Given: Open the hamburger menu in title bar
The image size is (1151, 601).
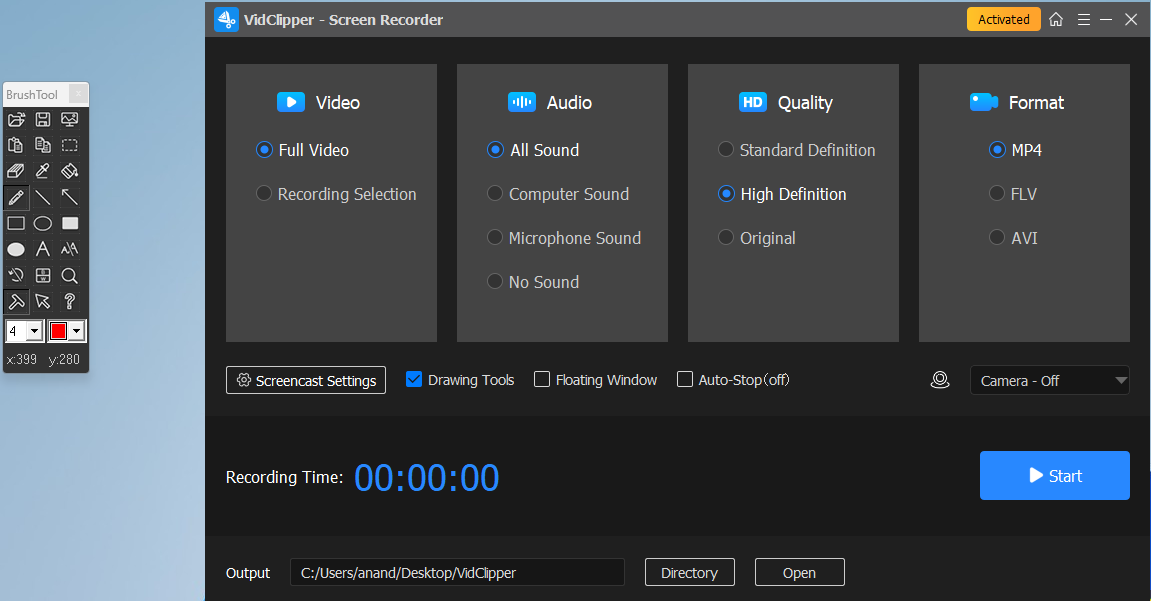Looking at the screenshot, I should (x=1083, y=20).
